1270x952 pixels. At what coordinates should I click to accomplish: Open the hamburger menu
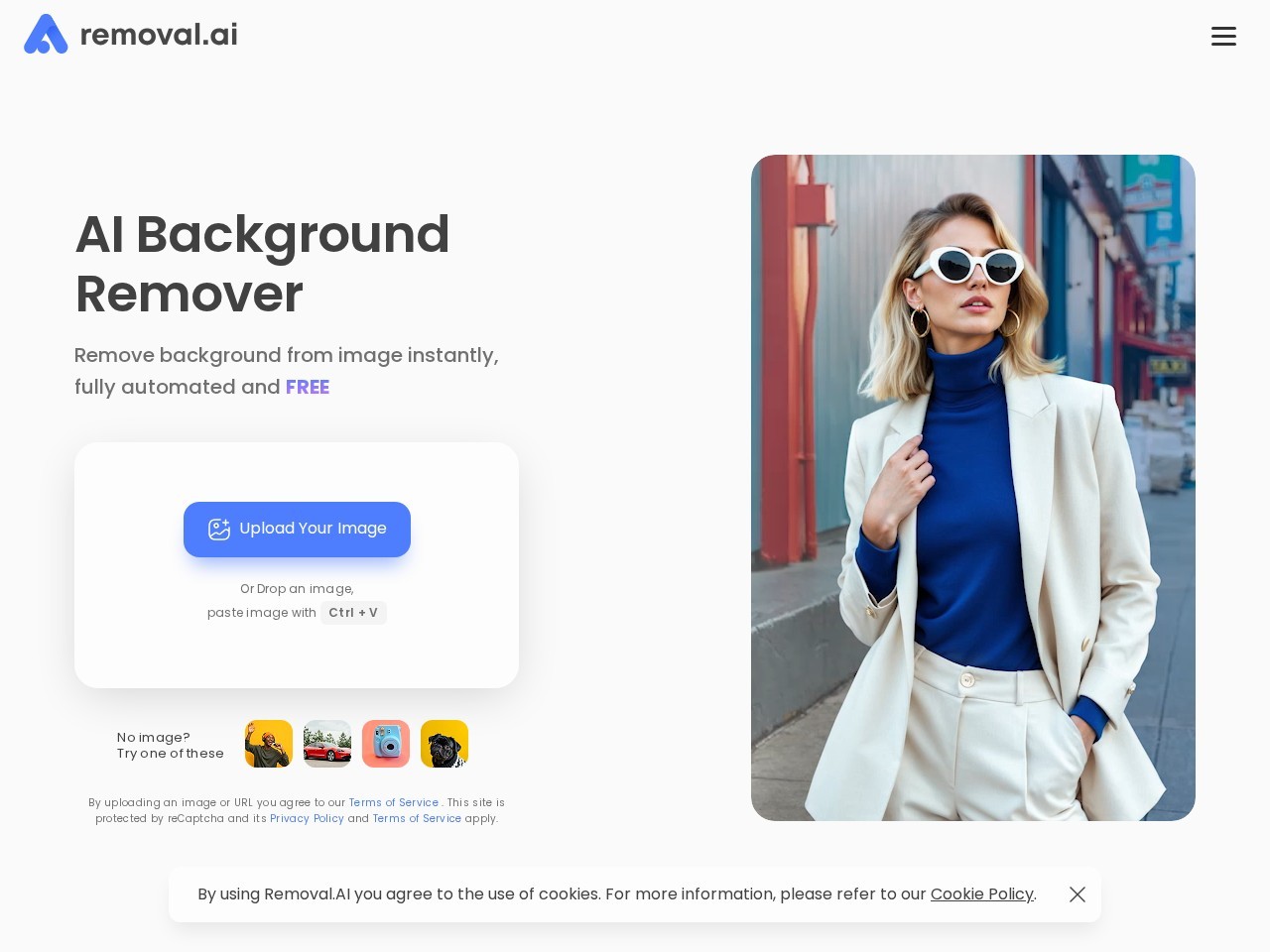1223,36
